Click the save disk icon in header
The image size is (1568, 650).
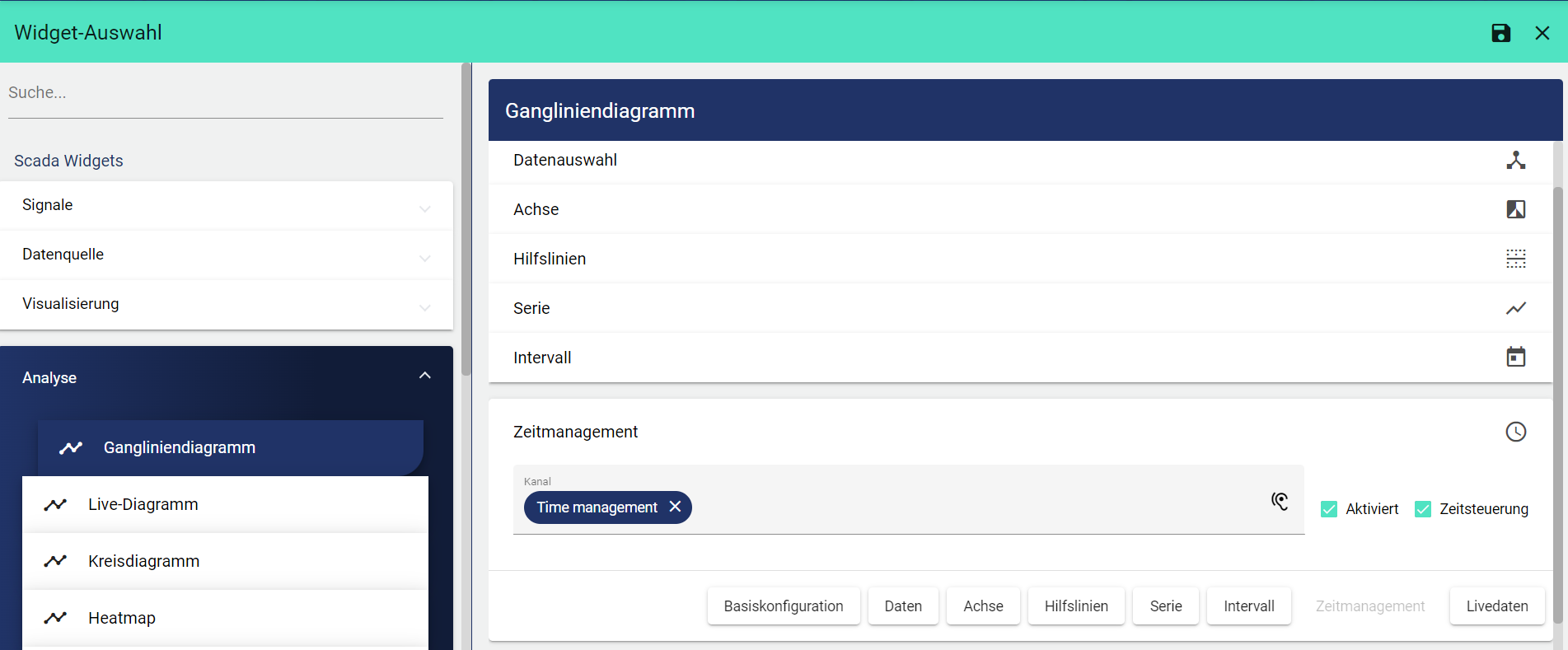click(1500, 33)
